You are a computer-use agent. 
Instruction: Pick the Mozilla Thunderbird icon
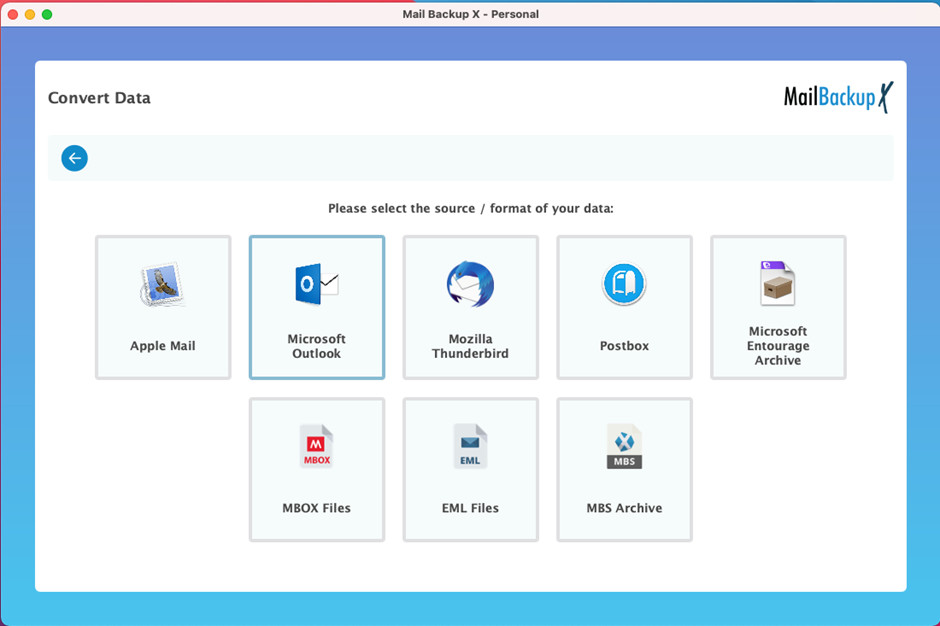(x=471, y=284)
